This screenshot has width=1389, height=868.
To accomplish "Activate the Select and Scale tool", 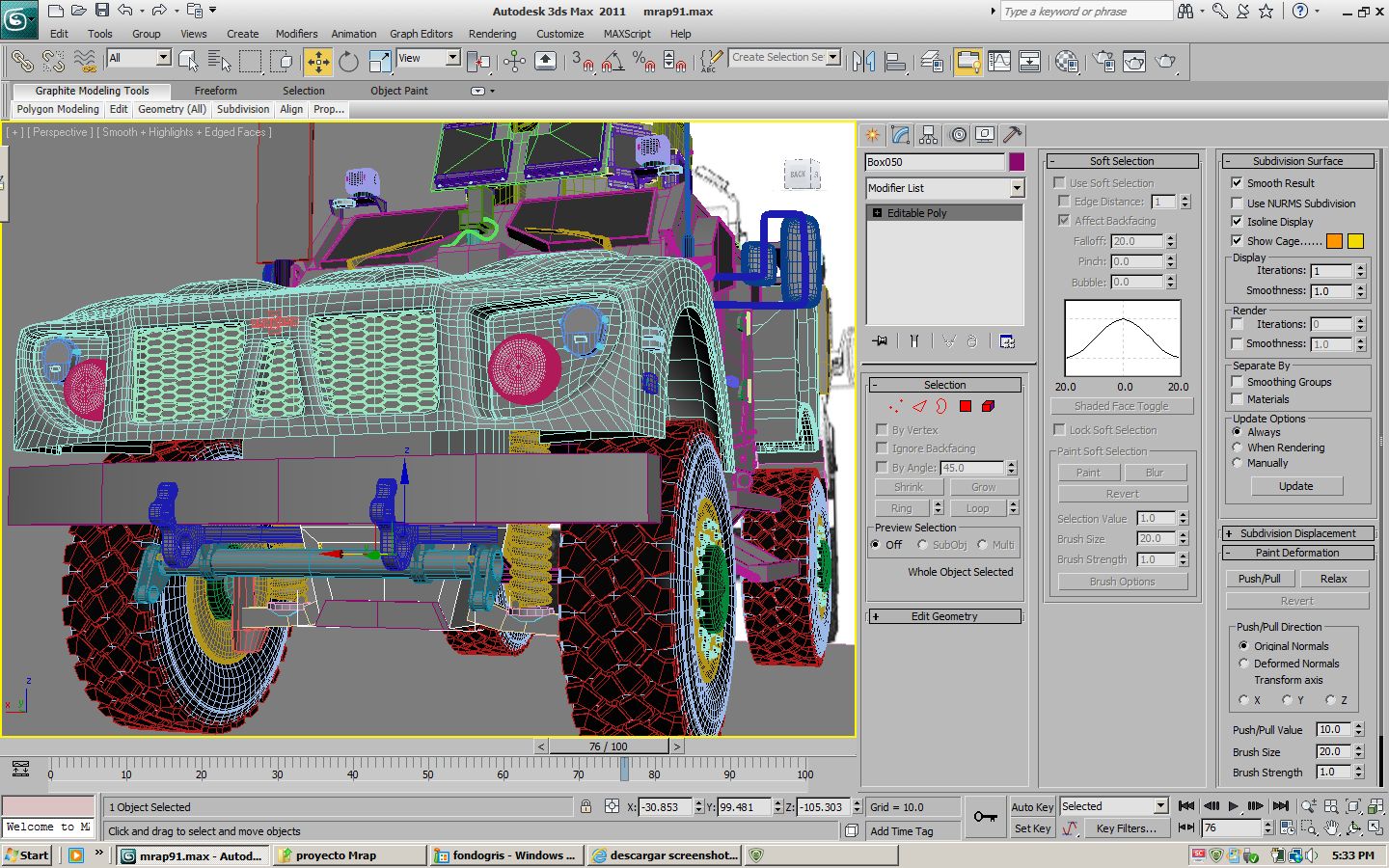I will (x=380, y=62).
